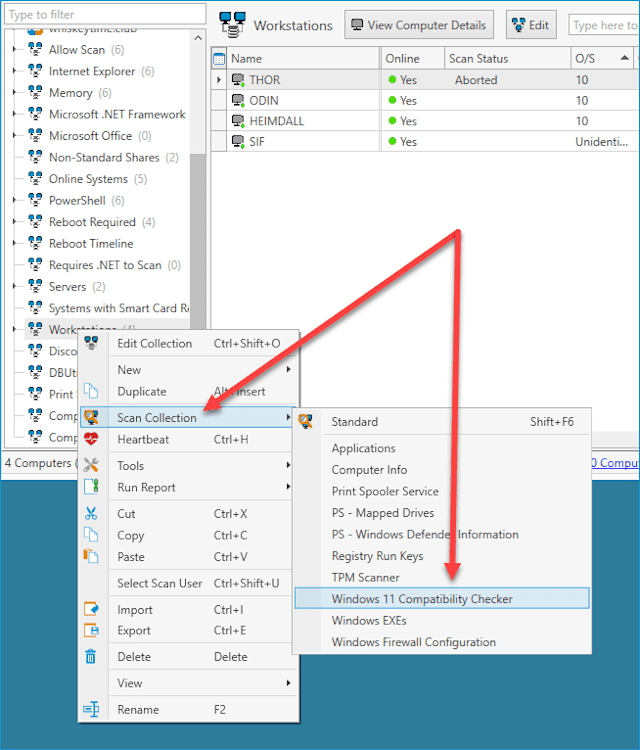Choose PS - Mapped Drives scan
Viewport: 640px width, 750px height.
[383, 513]
